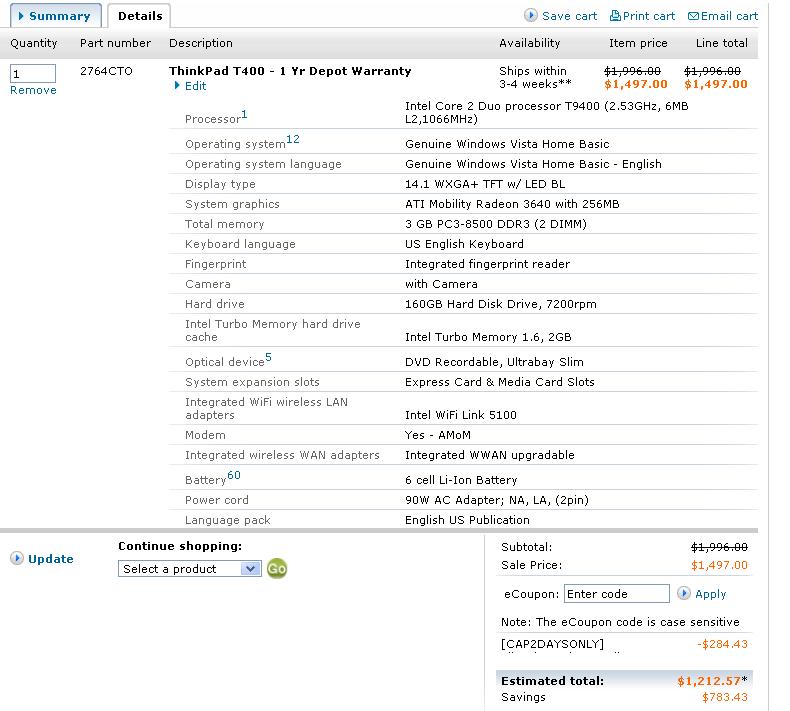Expand the Select a product dropdown
790x711 pixels.
point(190,569)
